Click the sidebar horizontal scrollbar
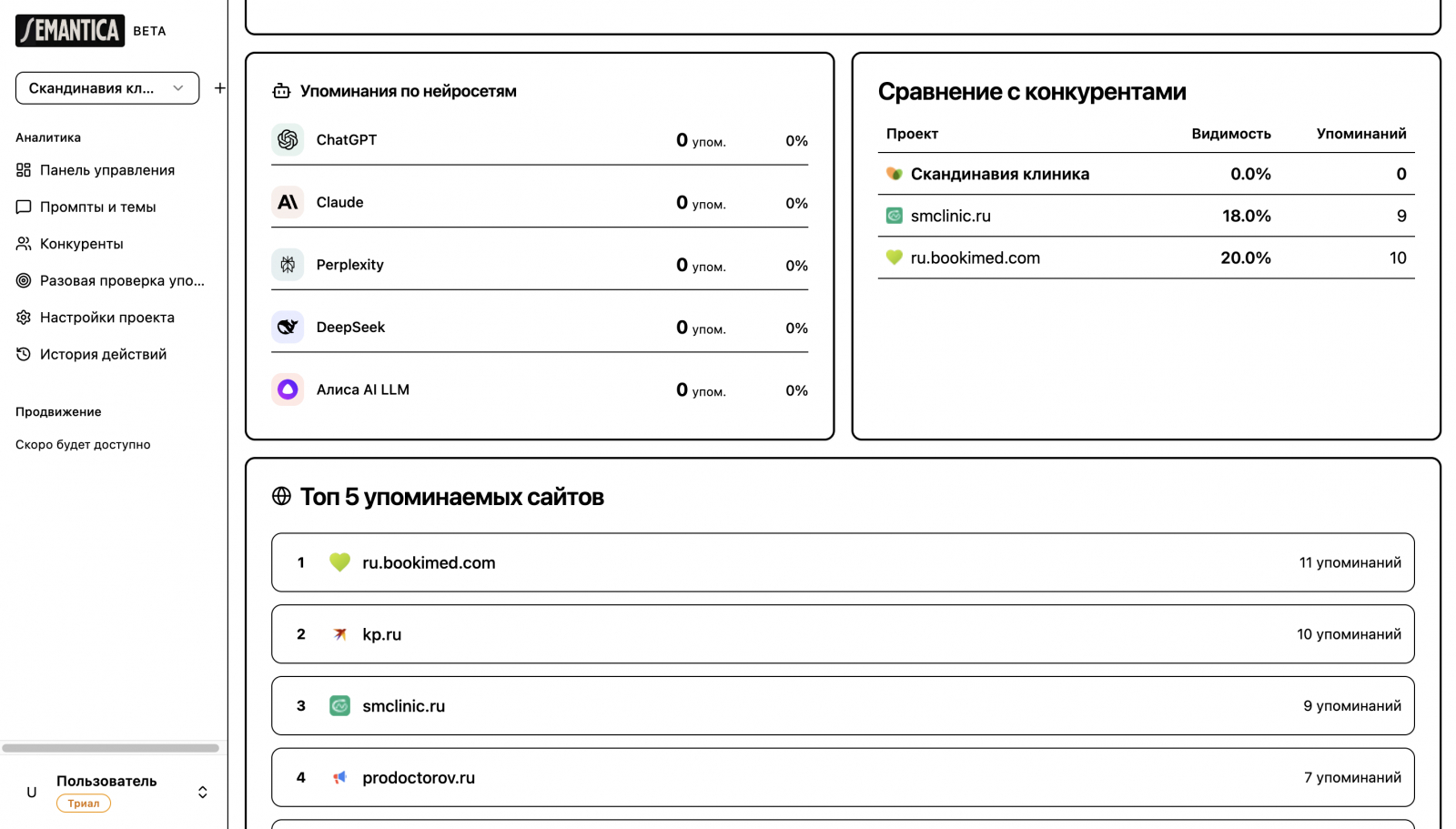 [110, 748]
